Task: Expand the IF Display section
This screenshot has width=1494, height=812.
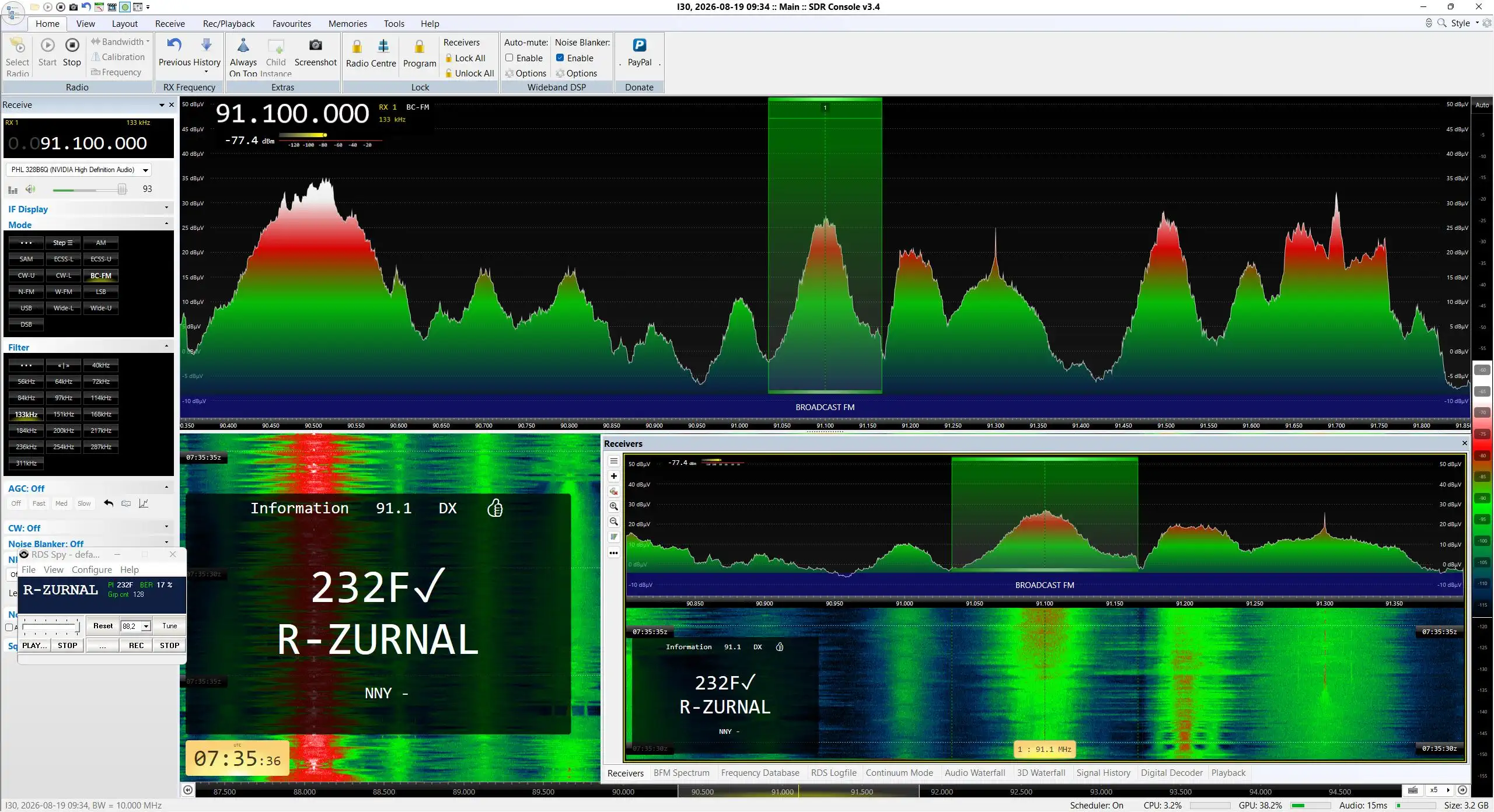Action: coord(166,208)
